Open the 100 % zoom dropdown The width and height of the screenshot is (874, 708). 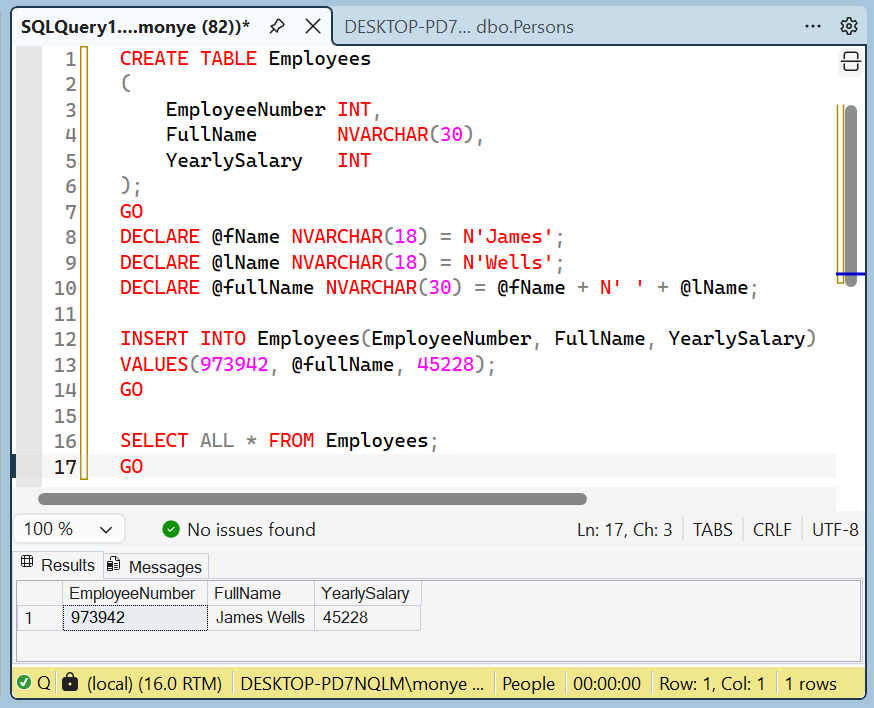click(x=69, y=529)
